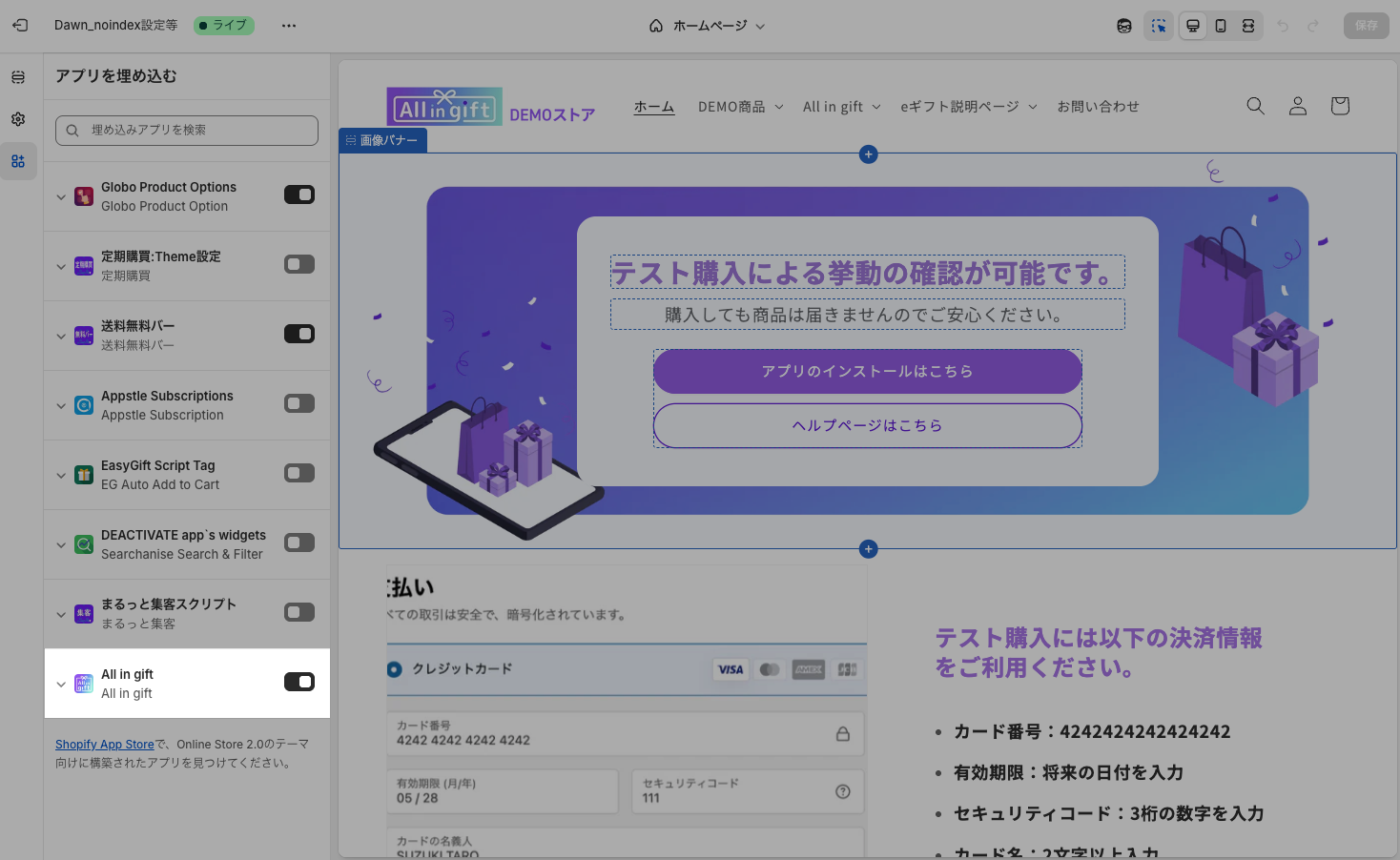Image resolution: width=1400 pixels, height=860 pixels.
Task: Click the Searchanise app icon
Action: click(84, 544)
